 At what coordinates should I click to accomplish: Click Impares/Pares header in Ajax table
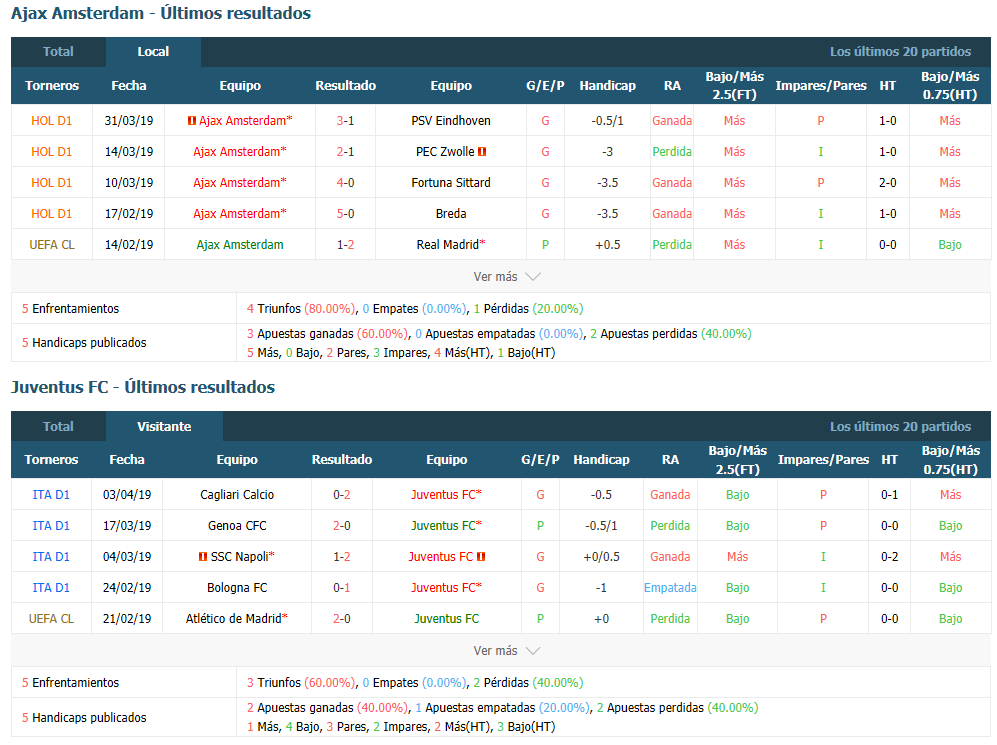tap(821, 86)
